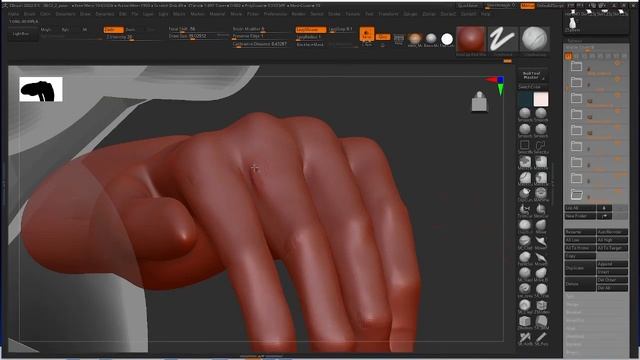Choose the MaskPen brush
The image size is (640, 360).
tap(525, 162)
